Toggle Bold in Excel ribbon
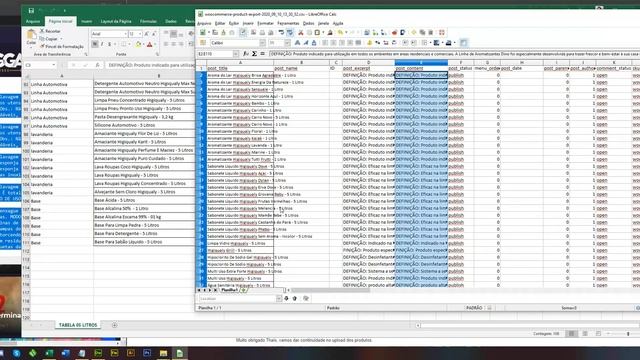Screen dimensions: 640x360 coord(95,44)
